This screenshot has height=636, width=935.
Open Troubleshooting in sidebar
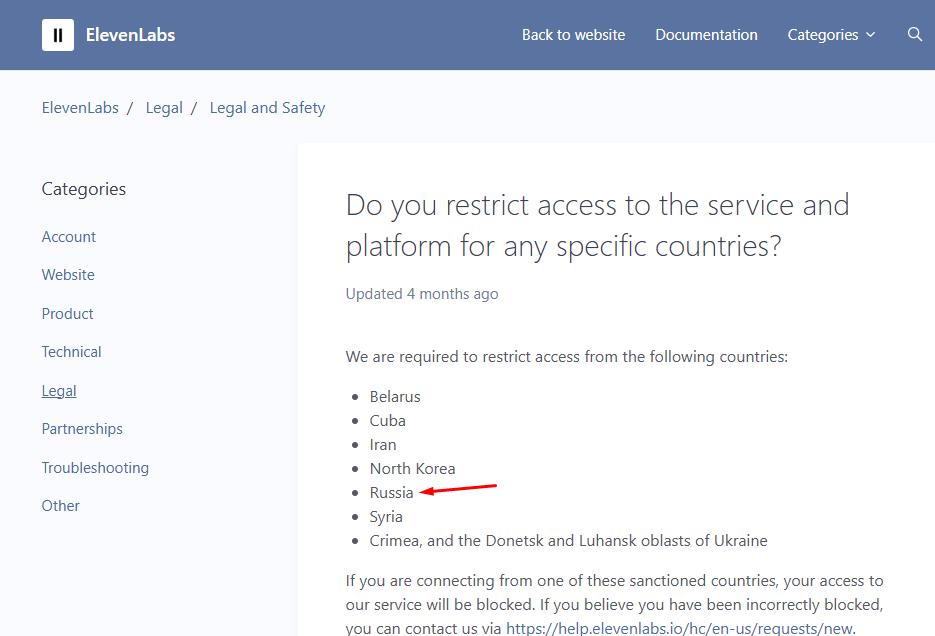pyautogui.click(x=95, y=468)
